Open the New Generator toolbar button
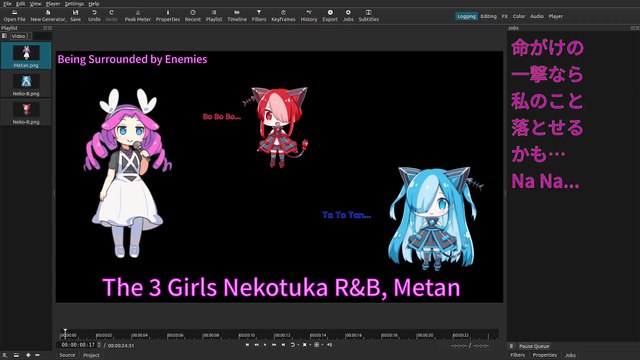Screen dimensions: 640x360 coord(48,16)
